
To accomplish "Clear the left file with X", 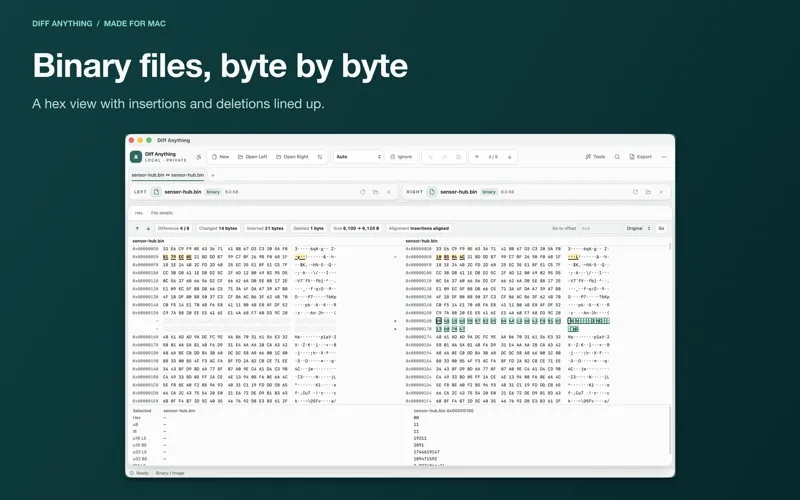I will click(x=389, y=192).
